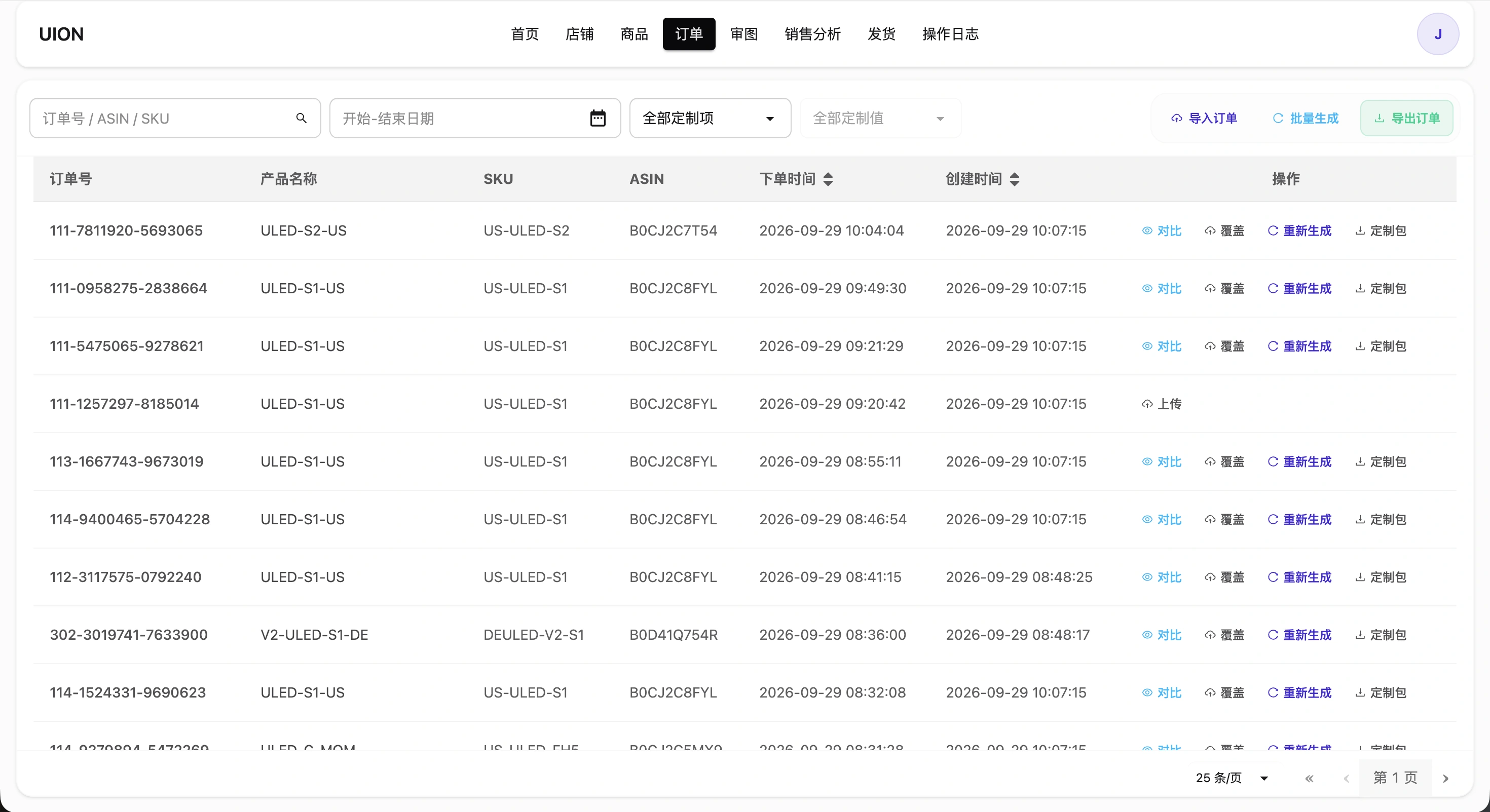Viewport: 1490px width, 812px height.
Task: Click 重新生成 for order 114-9400465-5704228
Action: pyautogui.click(x=1299, y=520)
